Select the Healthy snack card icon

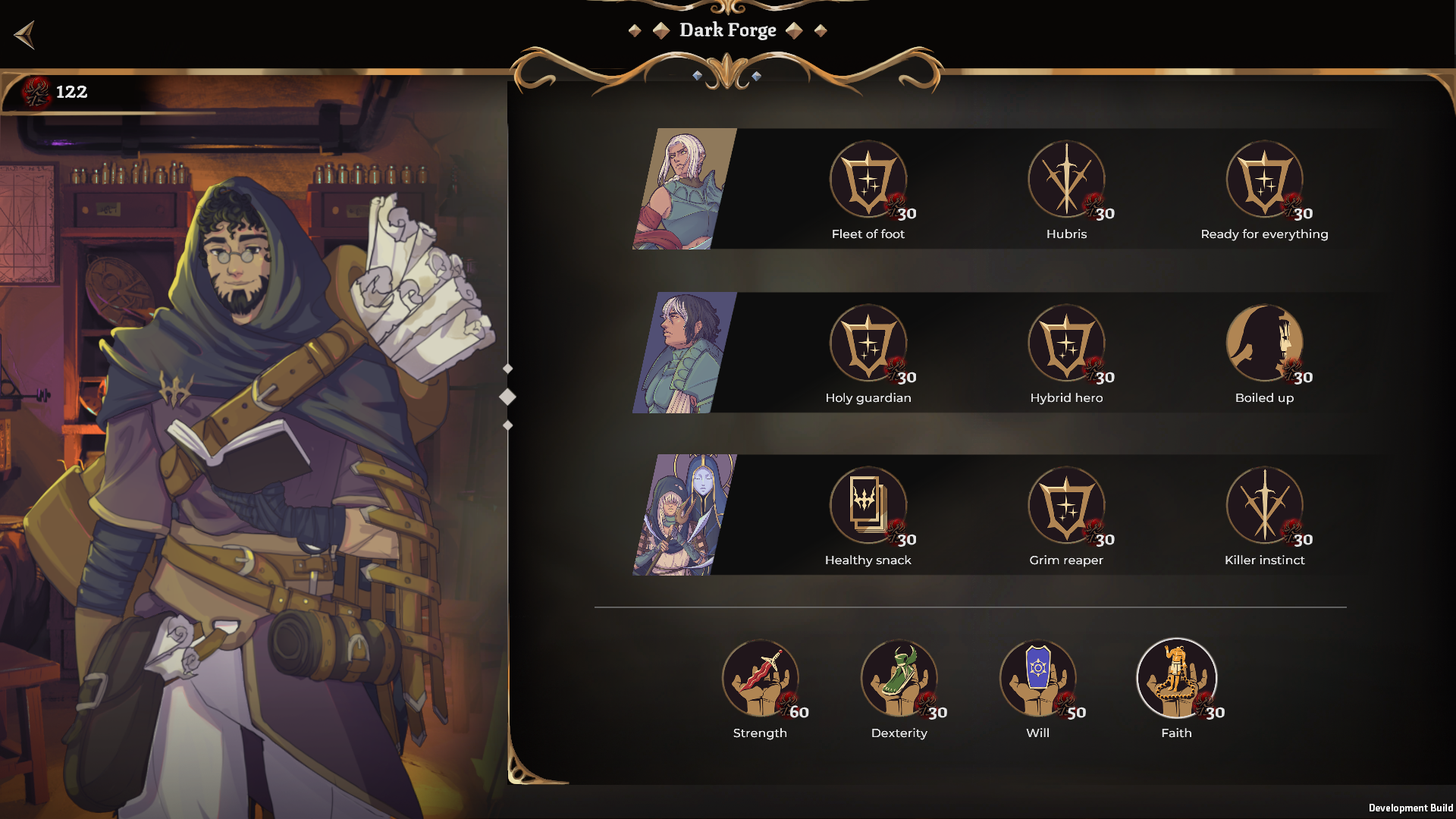pos(868,506)
